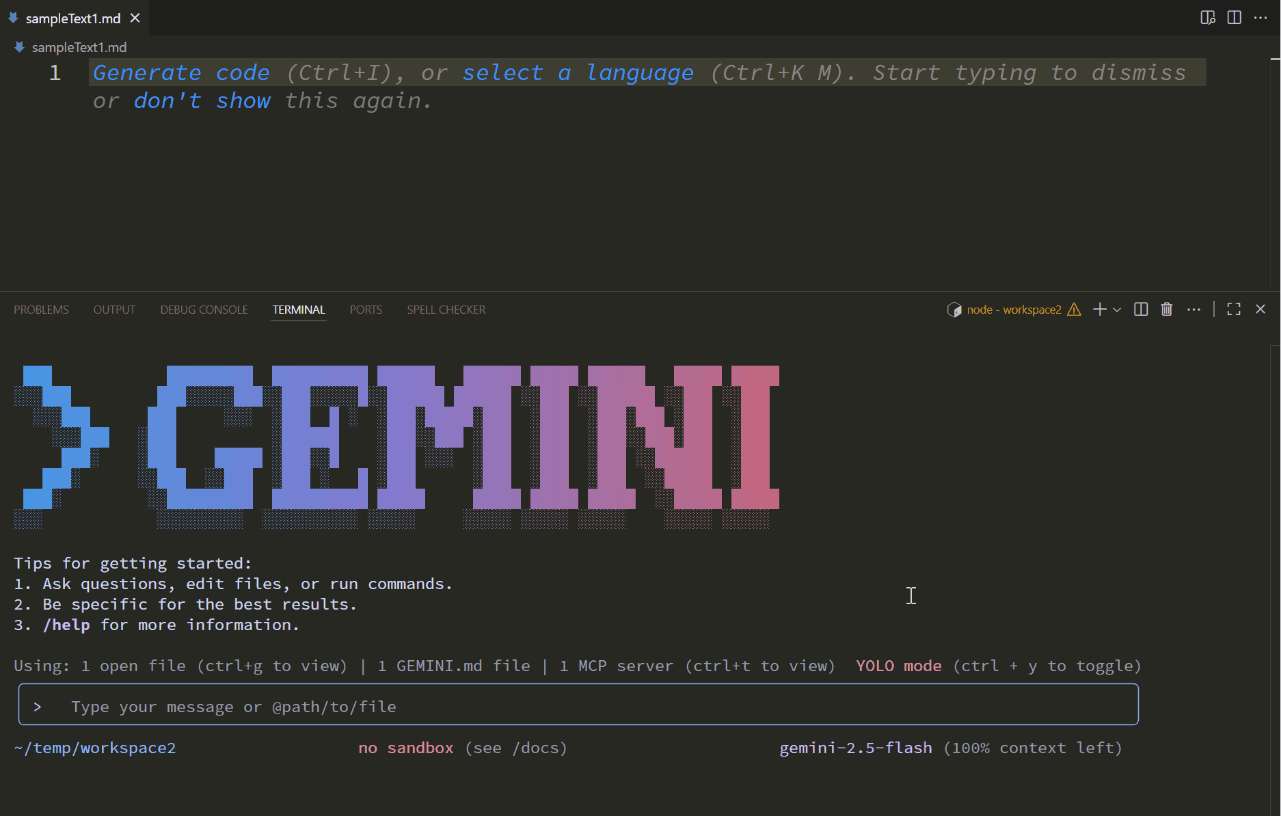Click the terminal warning triangle icon
This screenshot has height=816, width=1281.
[1074, 310]
